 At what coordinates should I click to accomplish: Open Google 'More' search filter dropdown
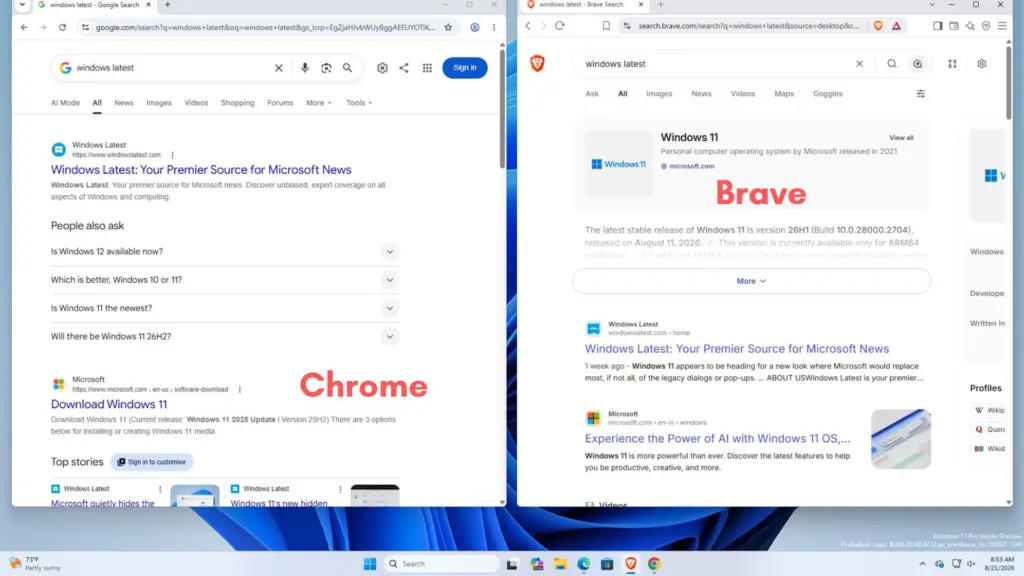click(319, 103)
